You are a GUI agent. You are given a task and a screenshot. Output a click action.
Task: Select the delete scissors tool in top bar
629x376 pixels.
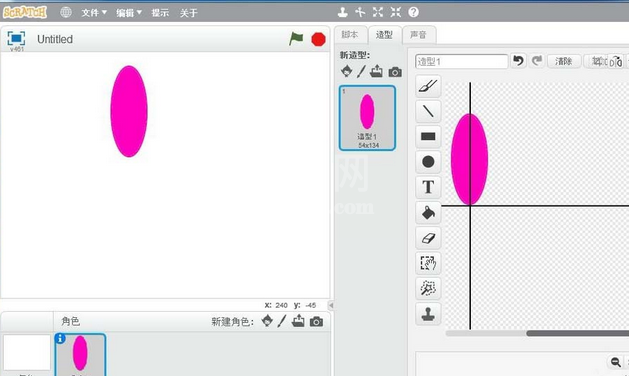tap(360, 12)
